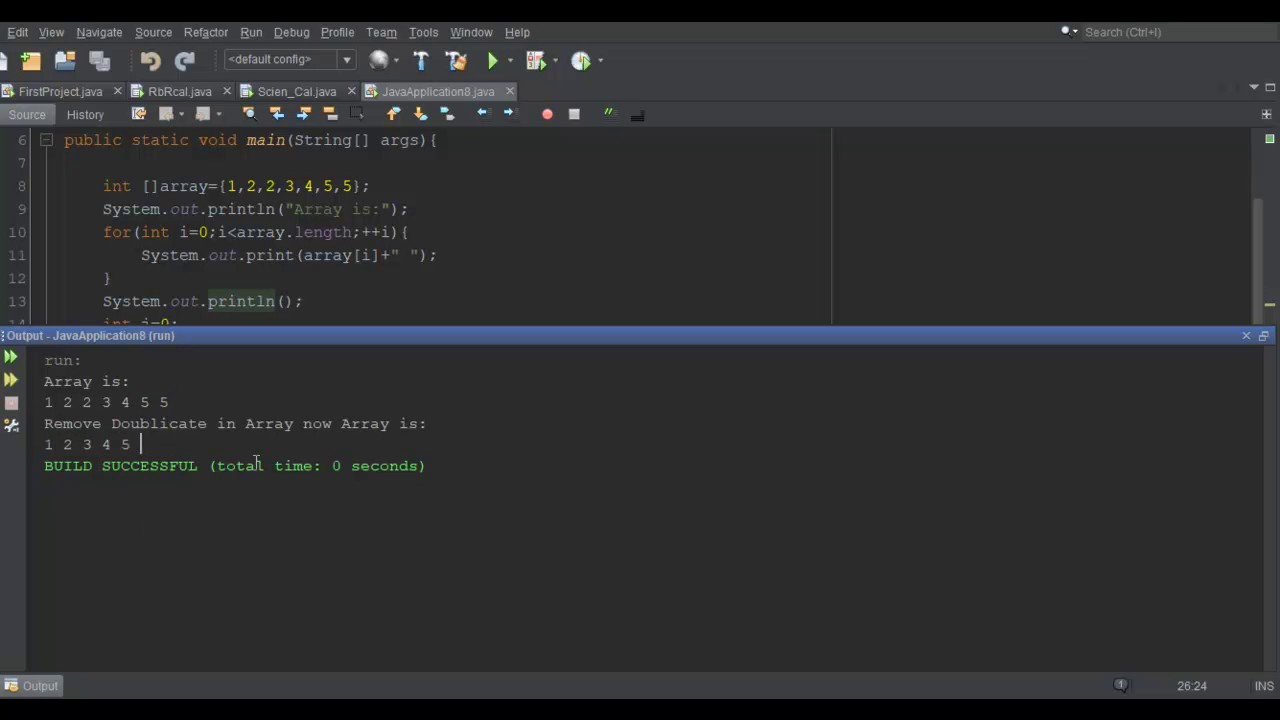Toggle rectangular selection icon
This screenshot has height=720, width=1280.
pos(357,114)
